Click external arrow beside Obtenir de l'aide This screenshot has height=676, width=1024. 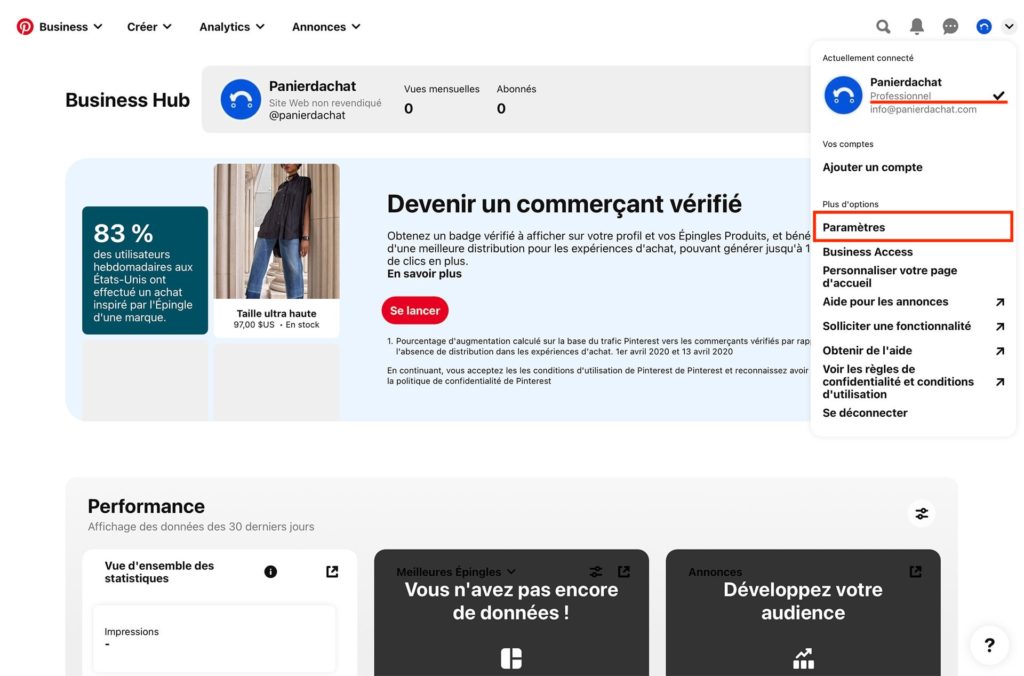pos(1000,351)
